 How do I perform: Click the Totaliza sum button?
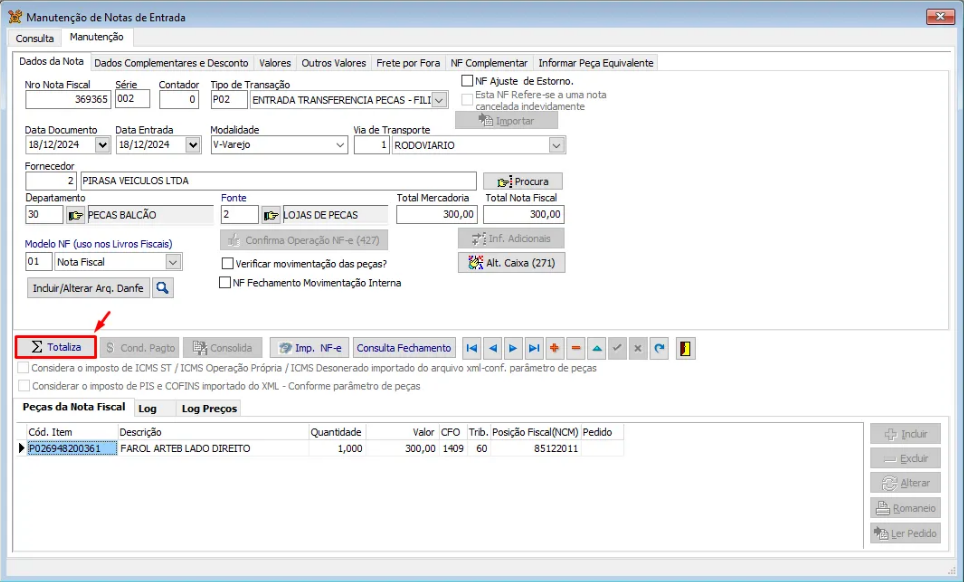point(56,347)
